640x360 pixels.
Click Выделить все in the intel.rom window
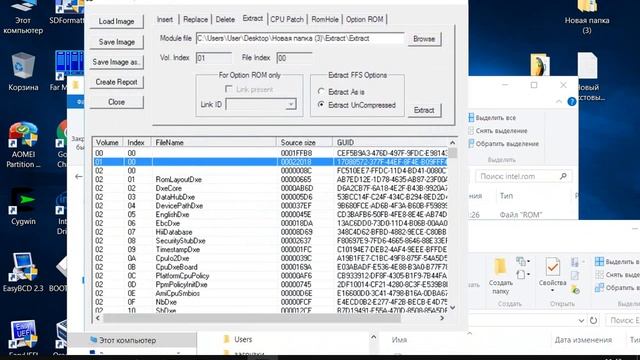coord(492,118)
